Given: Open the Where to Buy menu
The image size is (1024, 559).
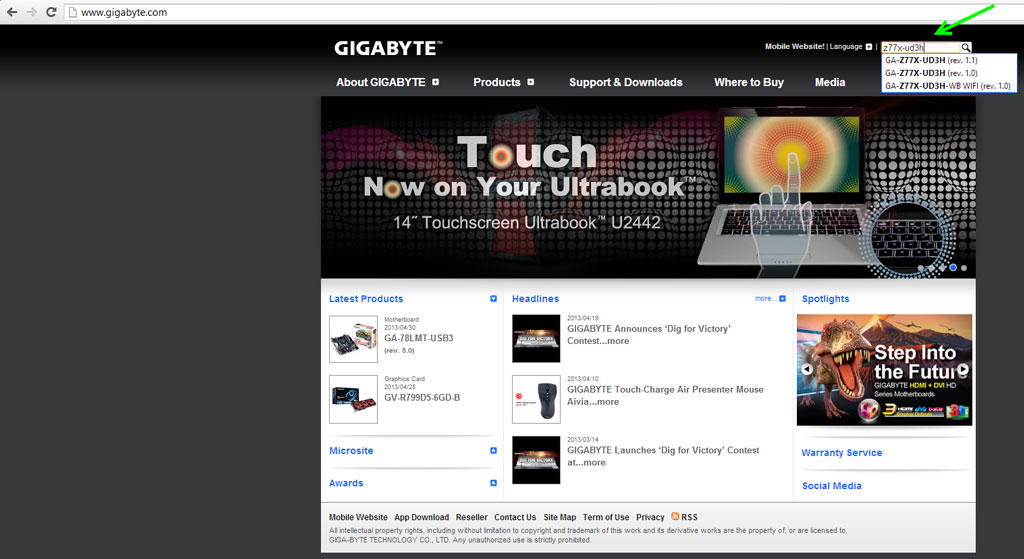Looking at the screenshot, I should (x=748, y=82).
